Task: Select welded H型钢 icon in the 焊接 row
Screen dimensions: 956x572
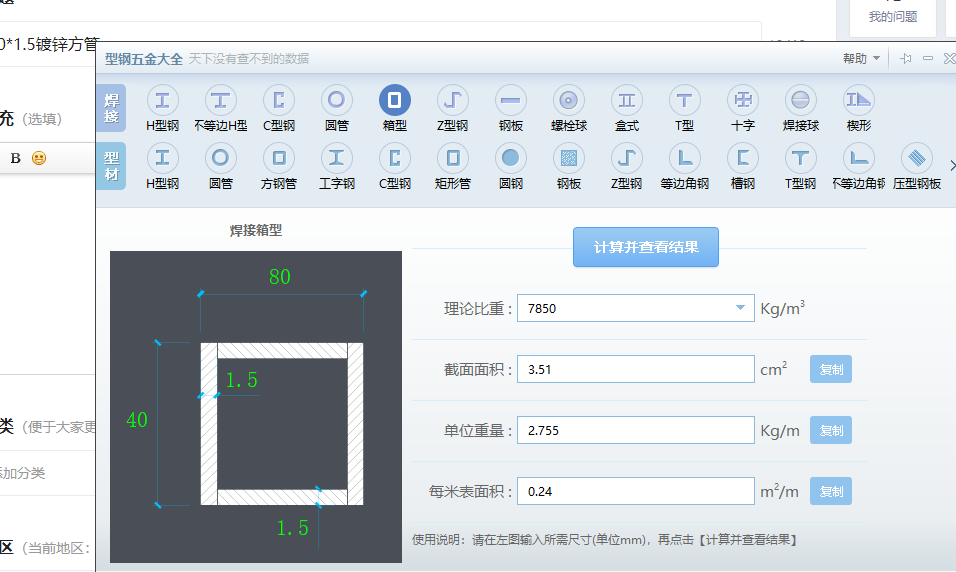Action: 162,100
